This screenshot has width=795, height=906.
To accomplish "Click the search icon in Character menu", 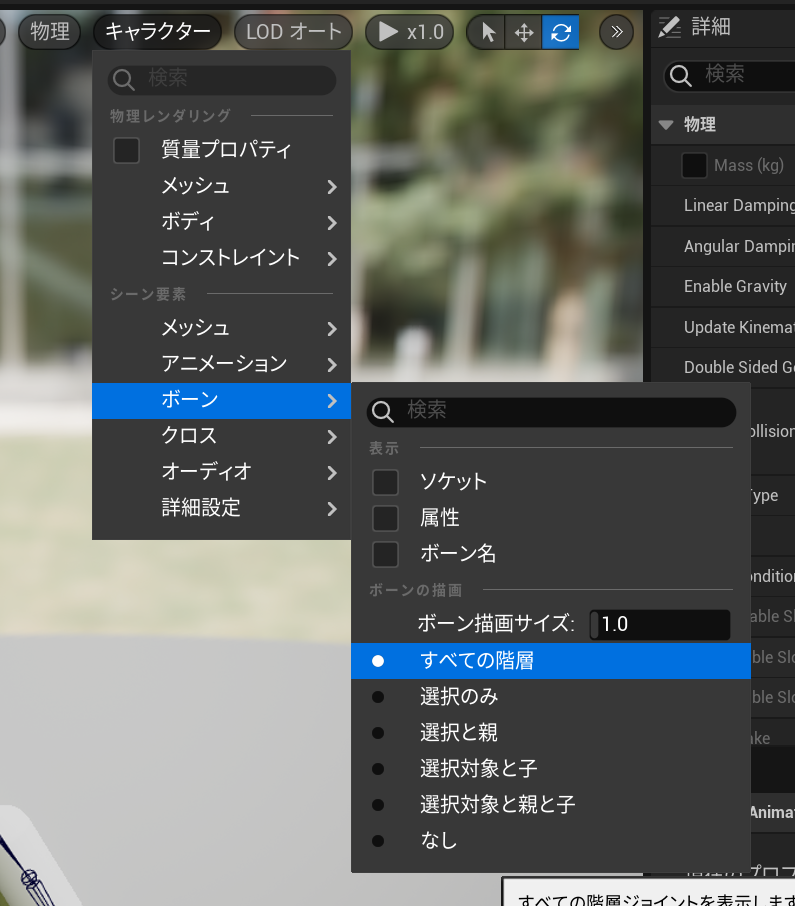I will point(123,80).
